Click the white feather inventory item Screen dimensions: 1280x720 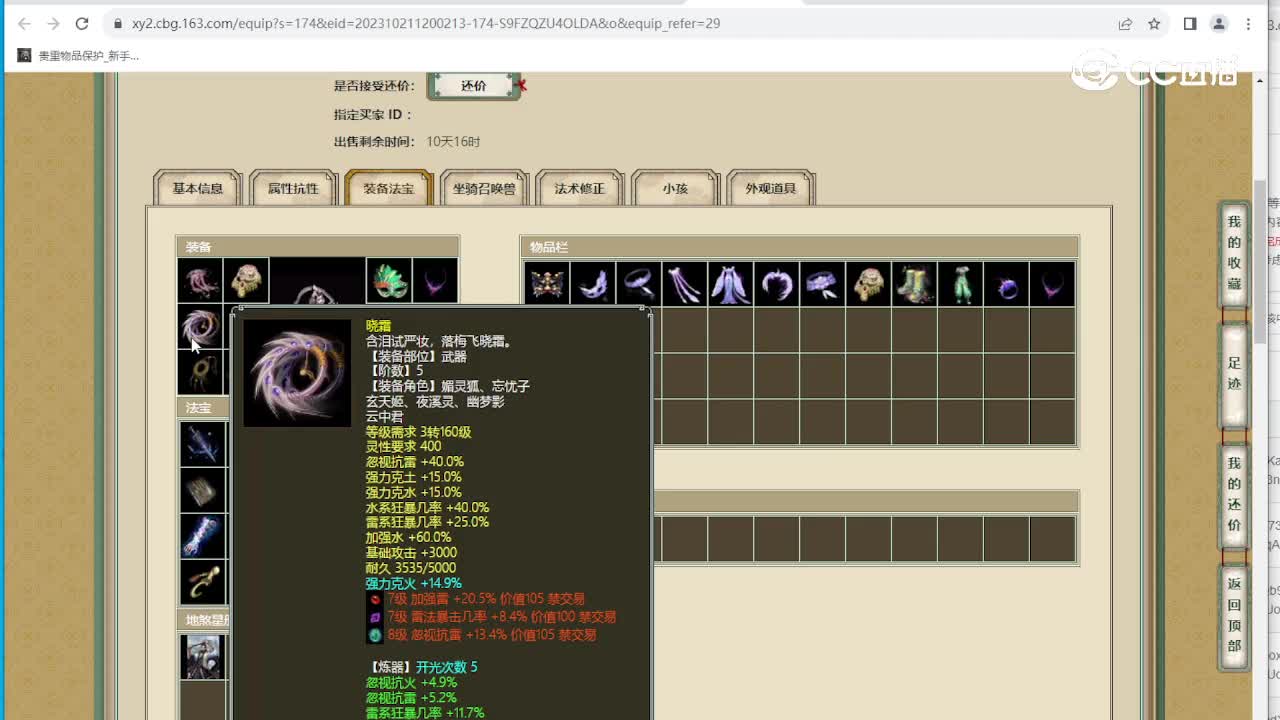(x=592, y=284)
